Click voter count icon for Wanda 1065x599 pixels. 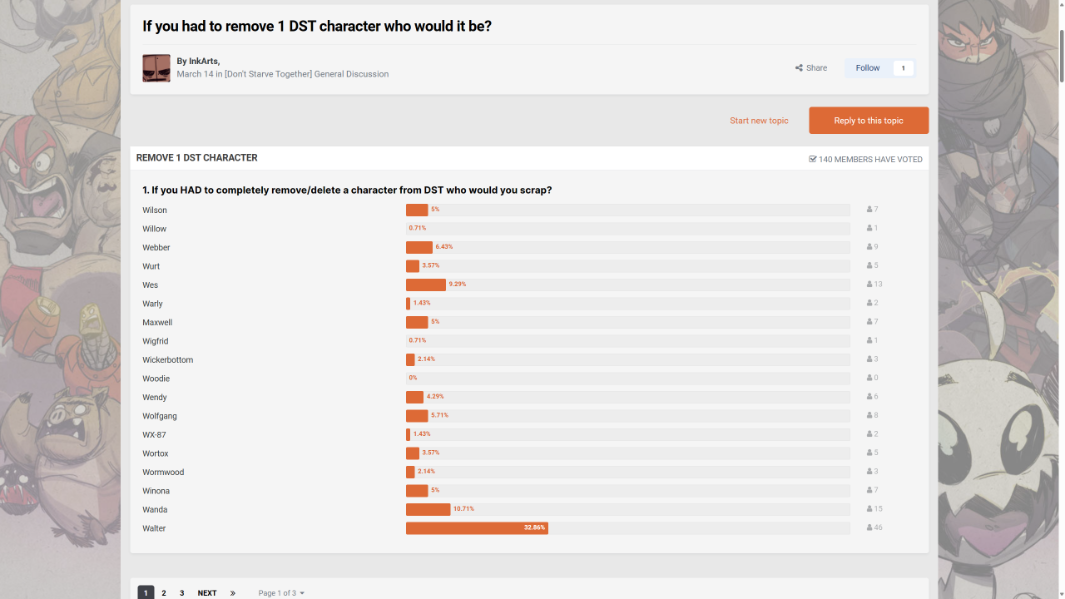[x=869, y=509]
